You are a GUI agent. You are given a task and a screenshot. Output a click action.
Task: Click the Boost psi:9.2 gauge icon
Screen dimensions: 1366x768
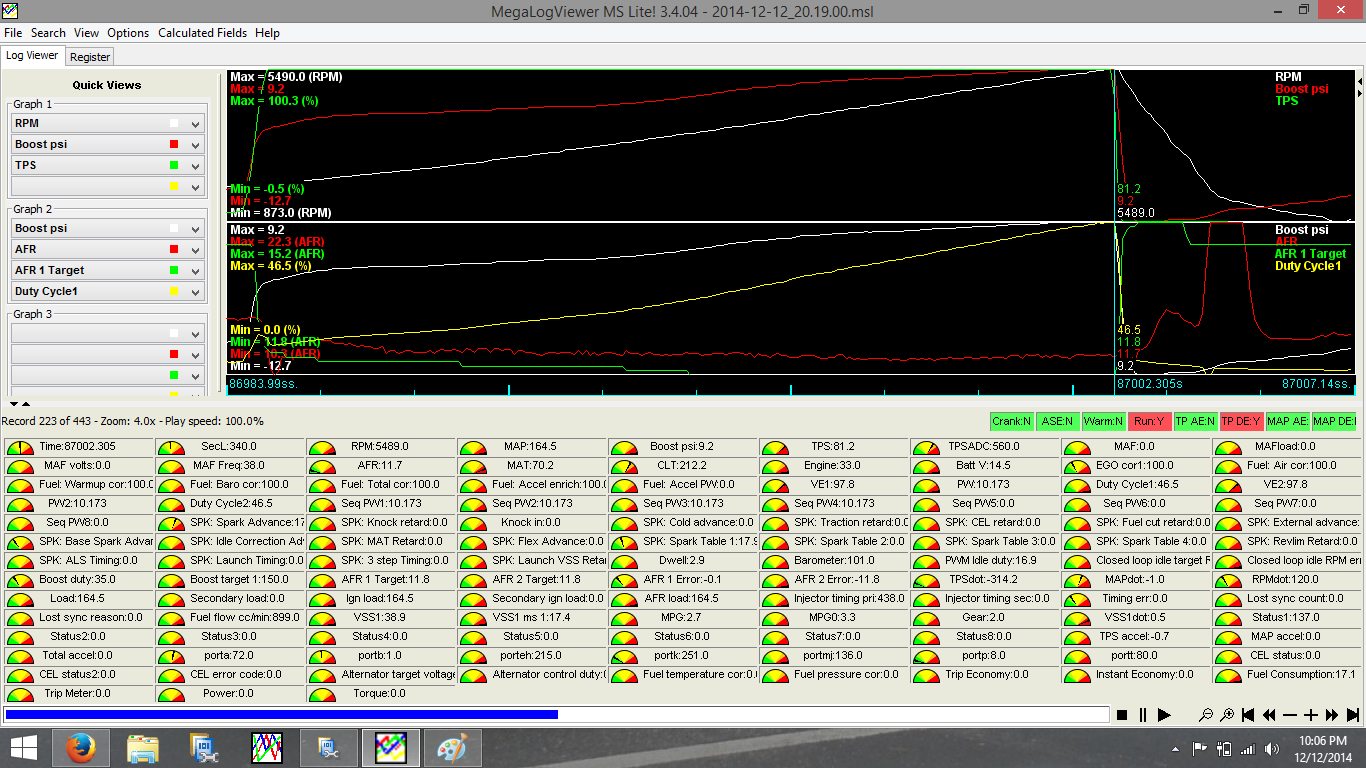point(623,448)
